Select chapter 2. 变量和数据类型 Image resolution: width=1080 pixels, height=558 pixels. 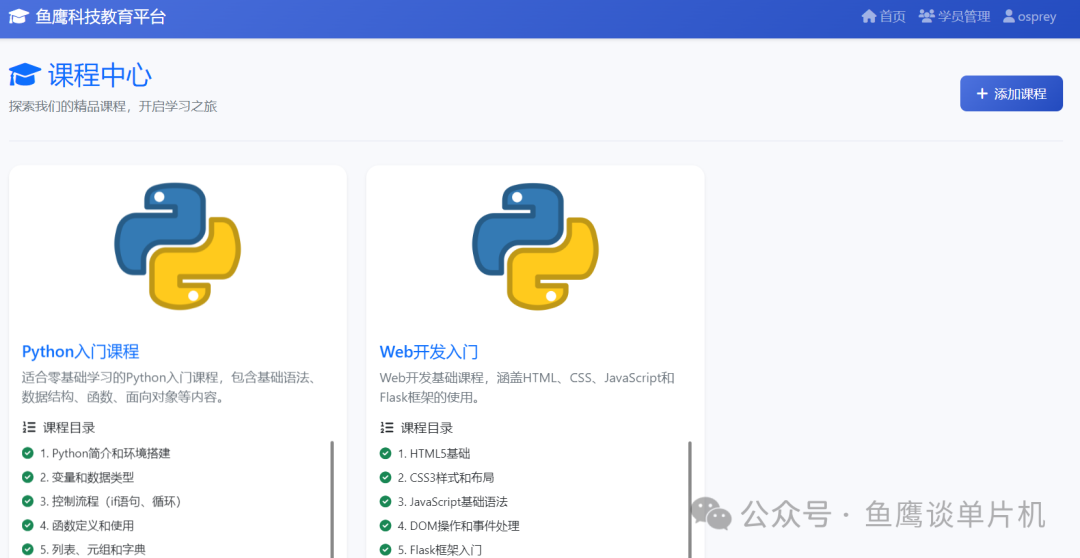point(87,477)
